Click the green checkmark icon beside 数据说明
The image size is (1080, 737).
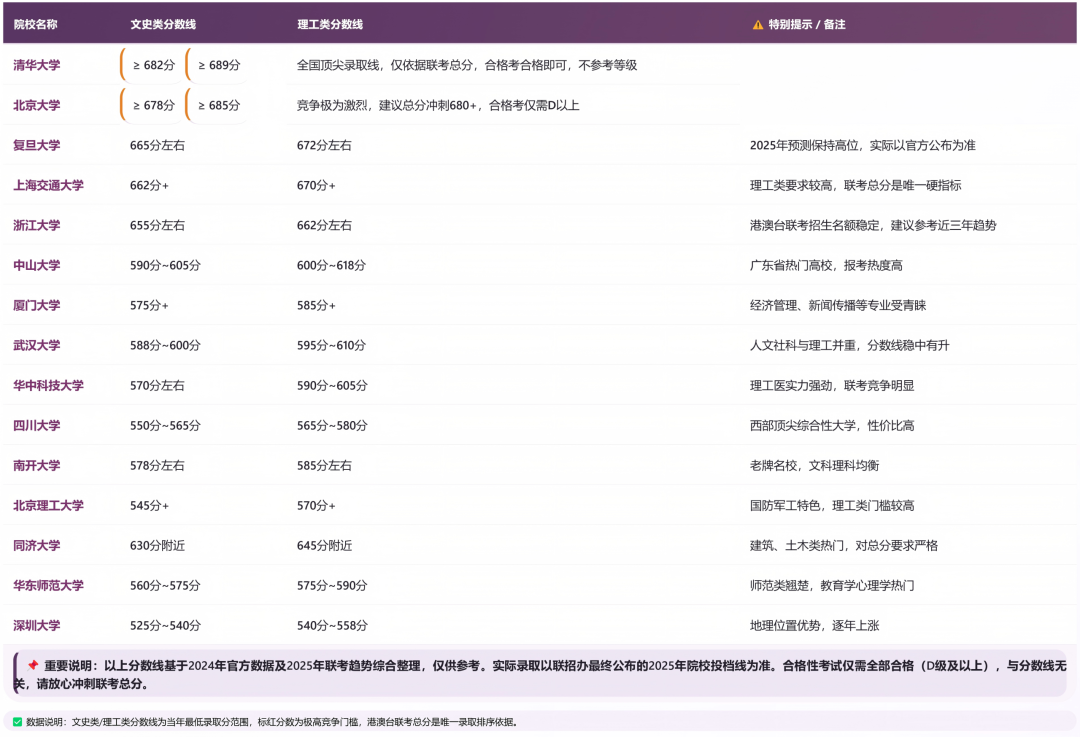point(17,721)
